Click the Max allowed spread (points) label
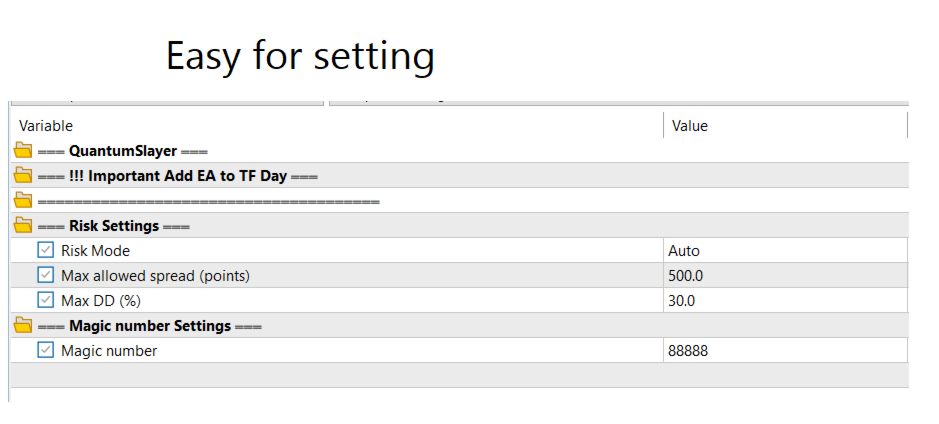The image size is (939, 424). [x=155, y=276]
